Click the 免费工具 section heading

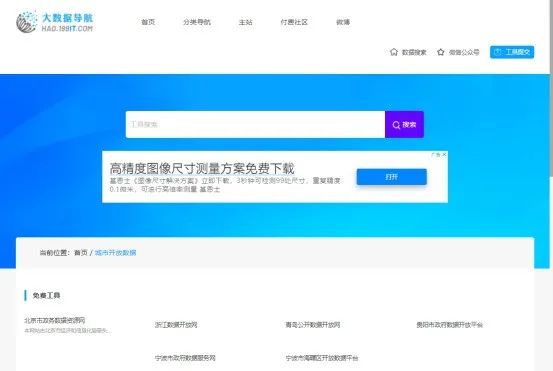click(x=46, y=296)
